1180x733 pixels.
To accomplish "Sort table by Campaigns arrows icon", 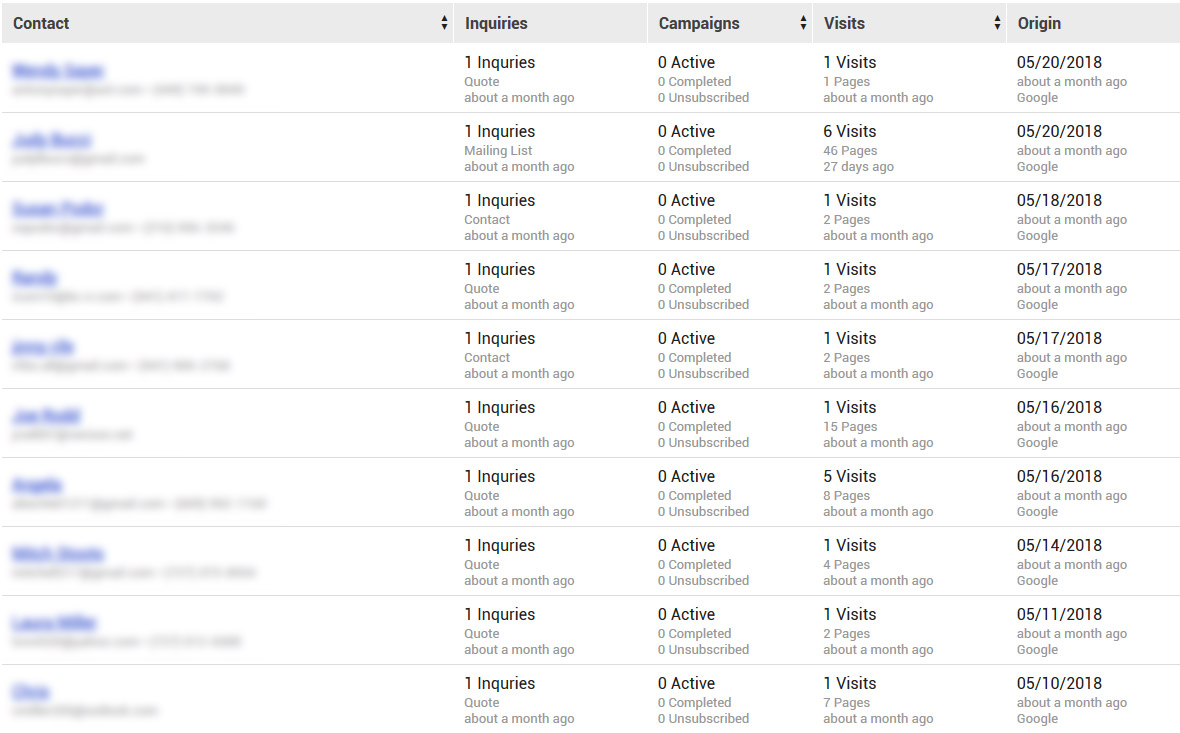I will 803,23.
